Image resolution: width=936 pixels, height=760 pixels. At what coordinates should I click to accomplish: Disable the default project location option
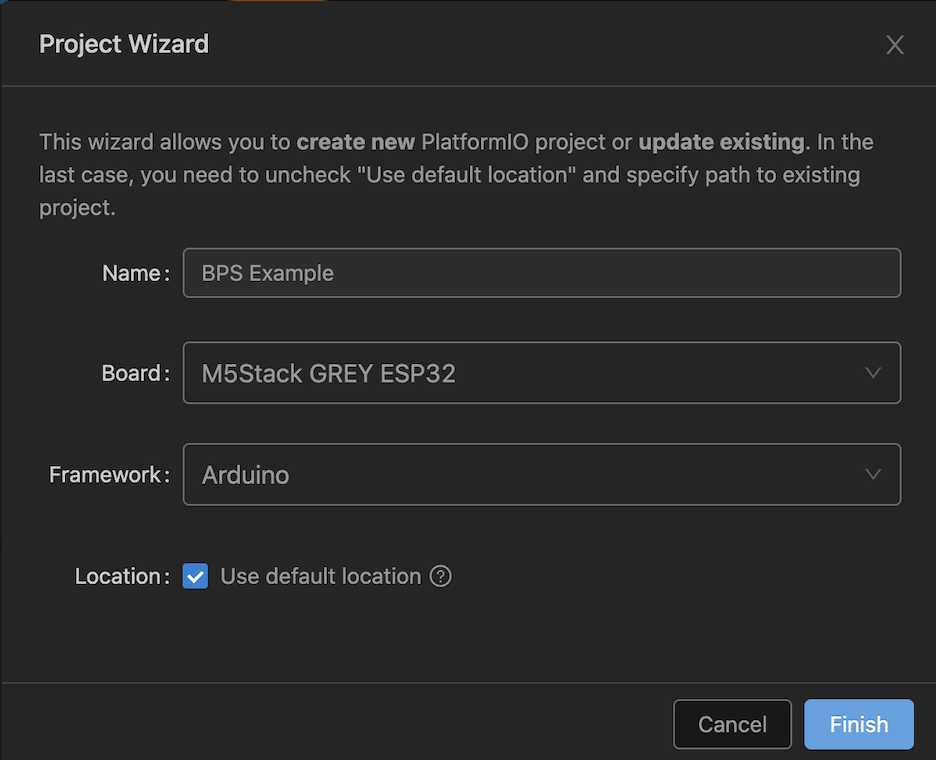(194, 576)
